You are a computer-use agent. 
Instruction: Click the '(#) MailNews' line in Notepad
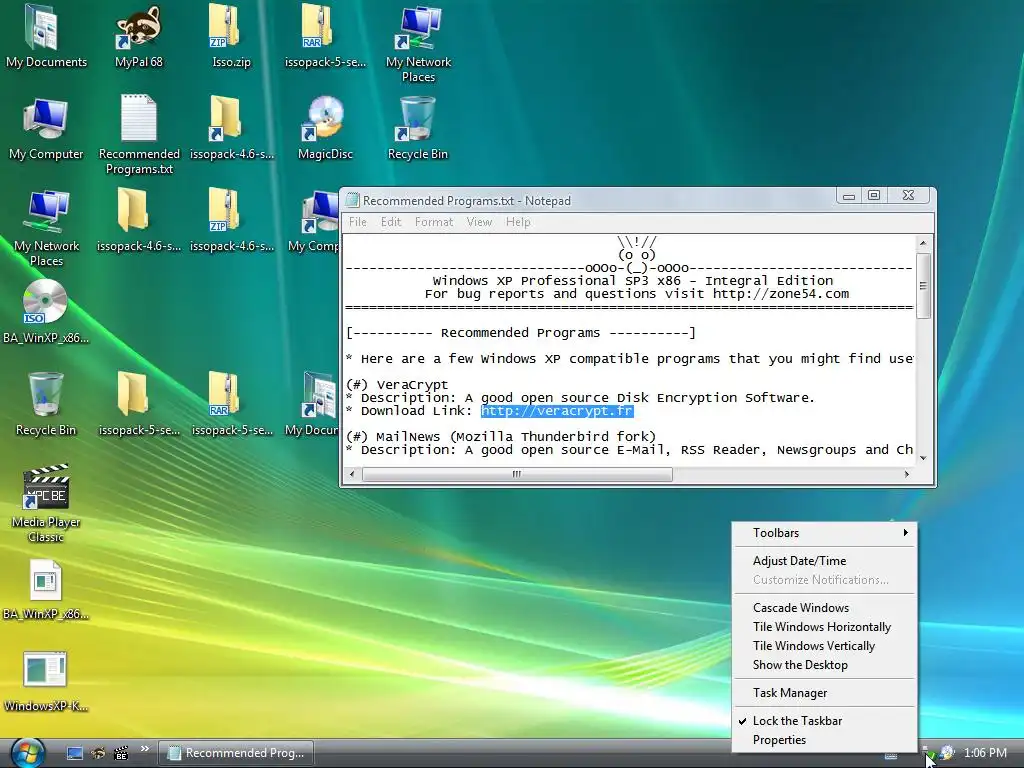pyautogui.click(x=500, y=436)
